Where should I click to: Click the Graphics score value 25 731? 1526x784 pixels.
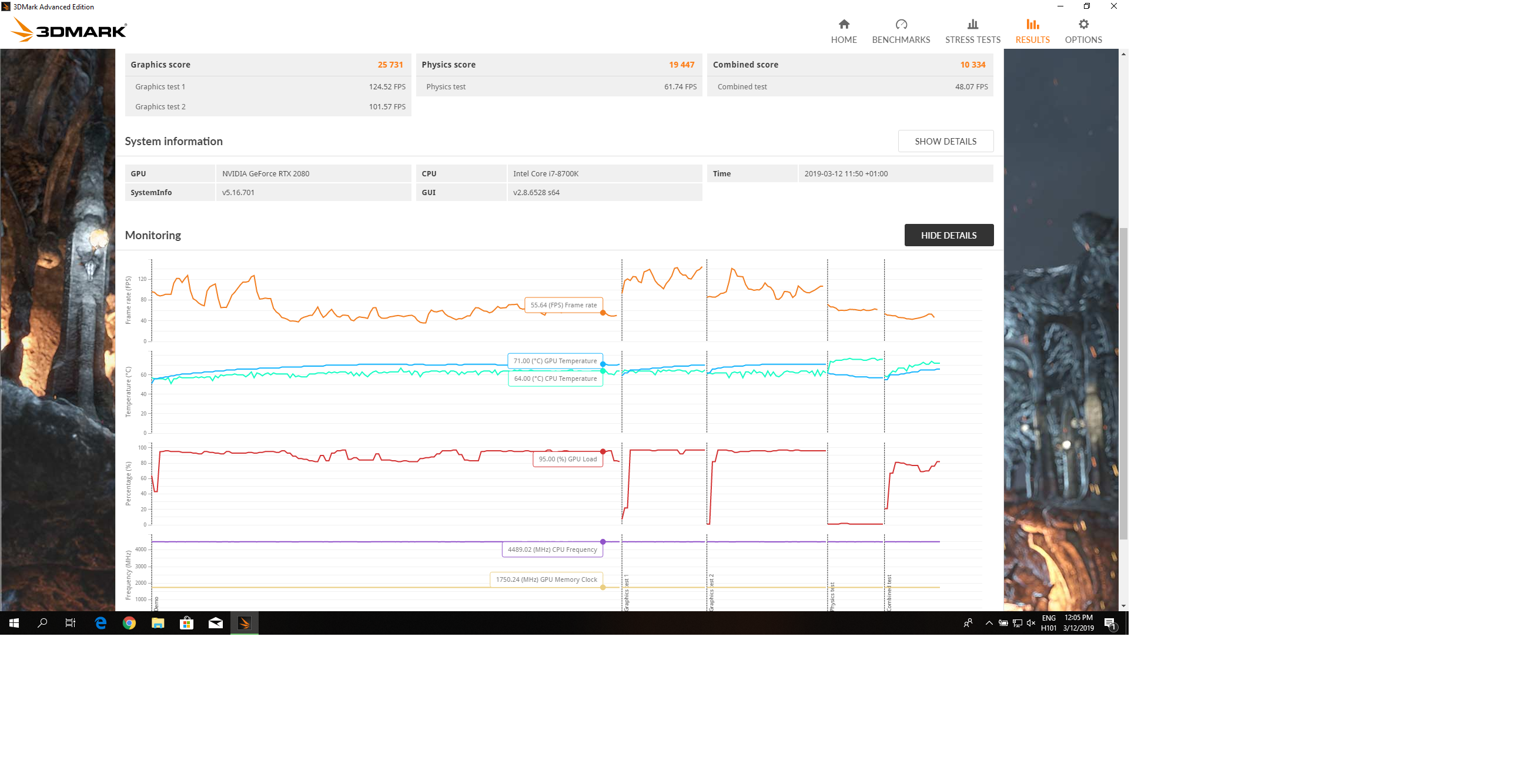click(x=390, y=65)
